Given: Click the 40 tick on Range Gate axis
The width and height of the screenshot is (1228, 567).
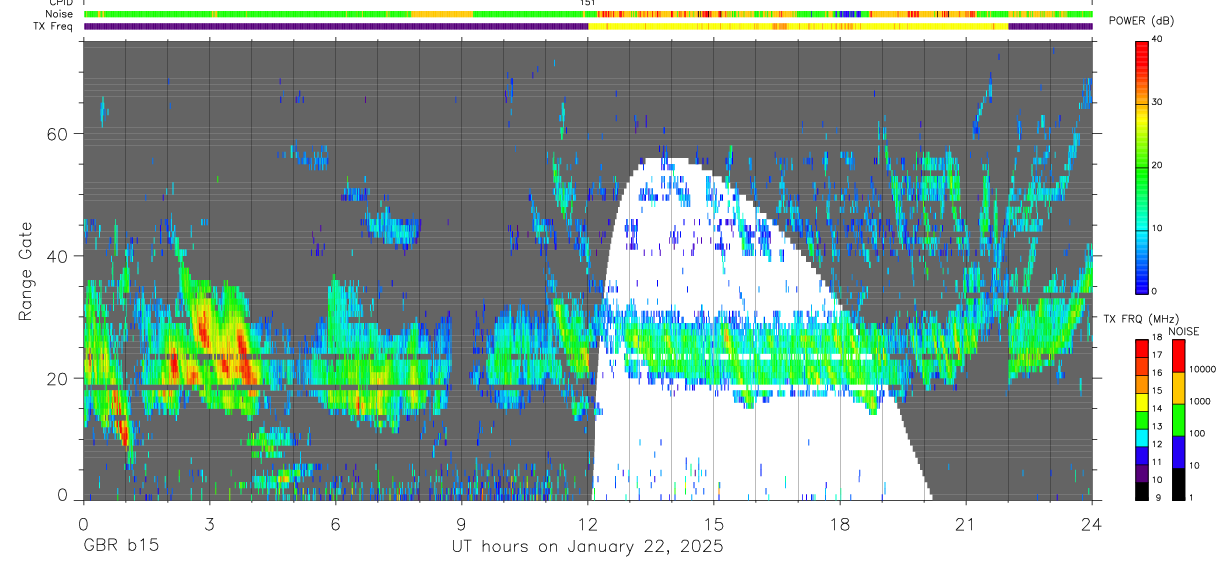Looking at the screenshot, I should [x=58, y=256].
